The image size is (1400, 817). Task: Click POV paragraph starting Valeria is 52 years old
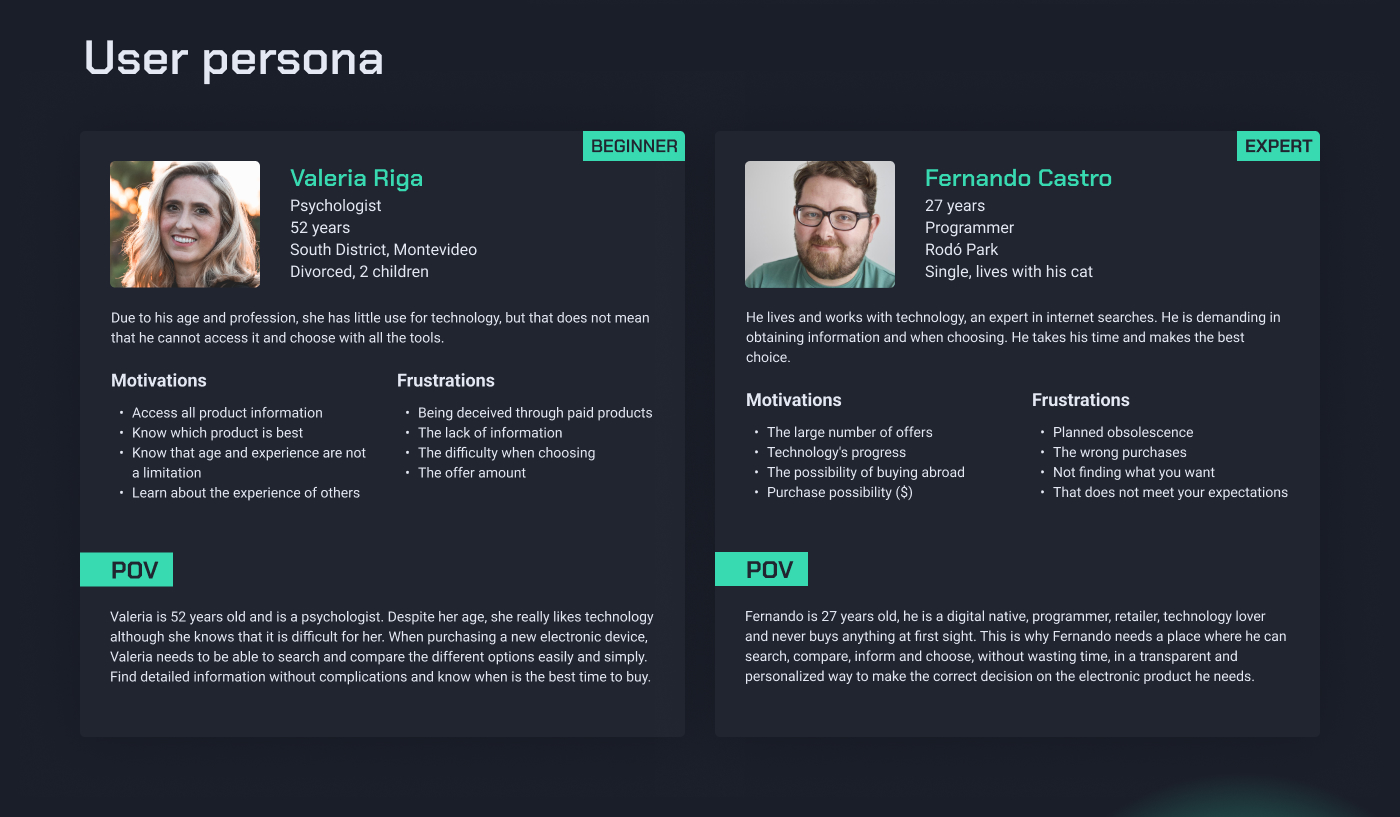382,647
